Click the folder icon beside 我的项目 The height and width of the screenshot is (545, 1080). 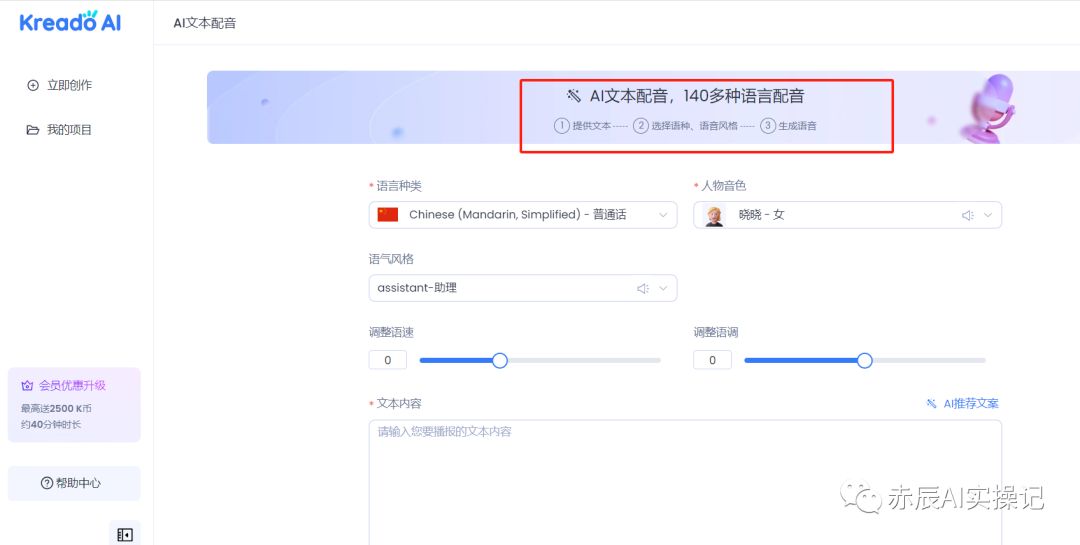coord(32,130)
